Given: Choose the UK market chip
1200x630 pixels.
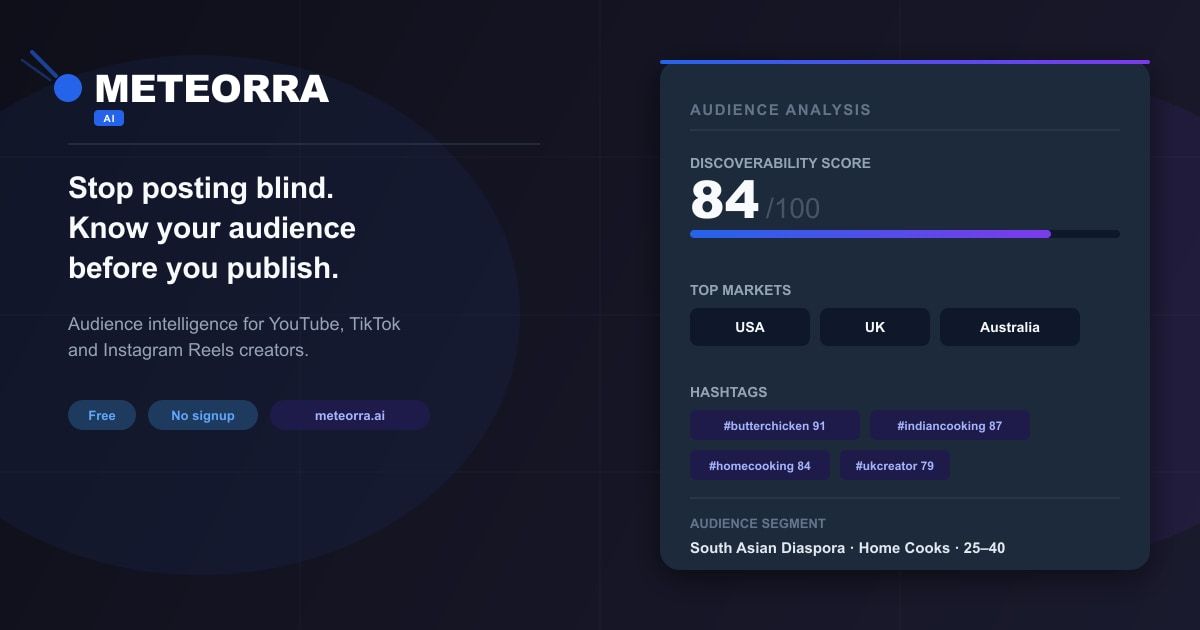Looking at the screenshot, I should click(x=875, y=327).
